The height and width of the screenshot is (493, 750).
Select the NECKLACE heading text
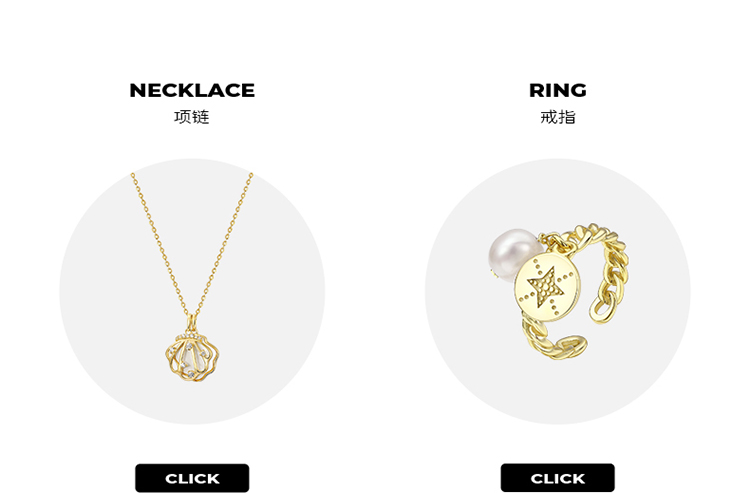pyautogui.click(x=192, y=90)
